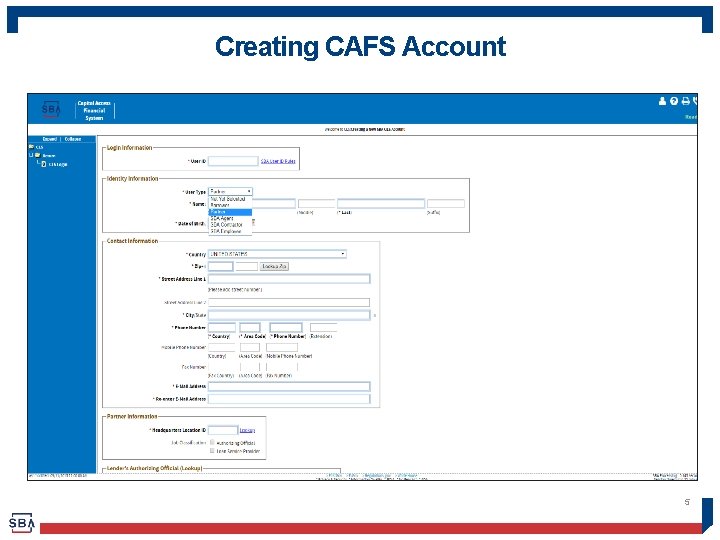This screenshot has width=720, height=540.
Task: Click the main Phone Number field
Action: click(286, 327)
